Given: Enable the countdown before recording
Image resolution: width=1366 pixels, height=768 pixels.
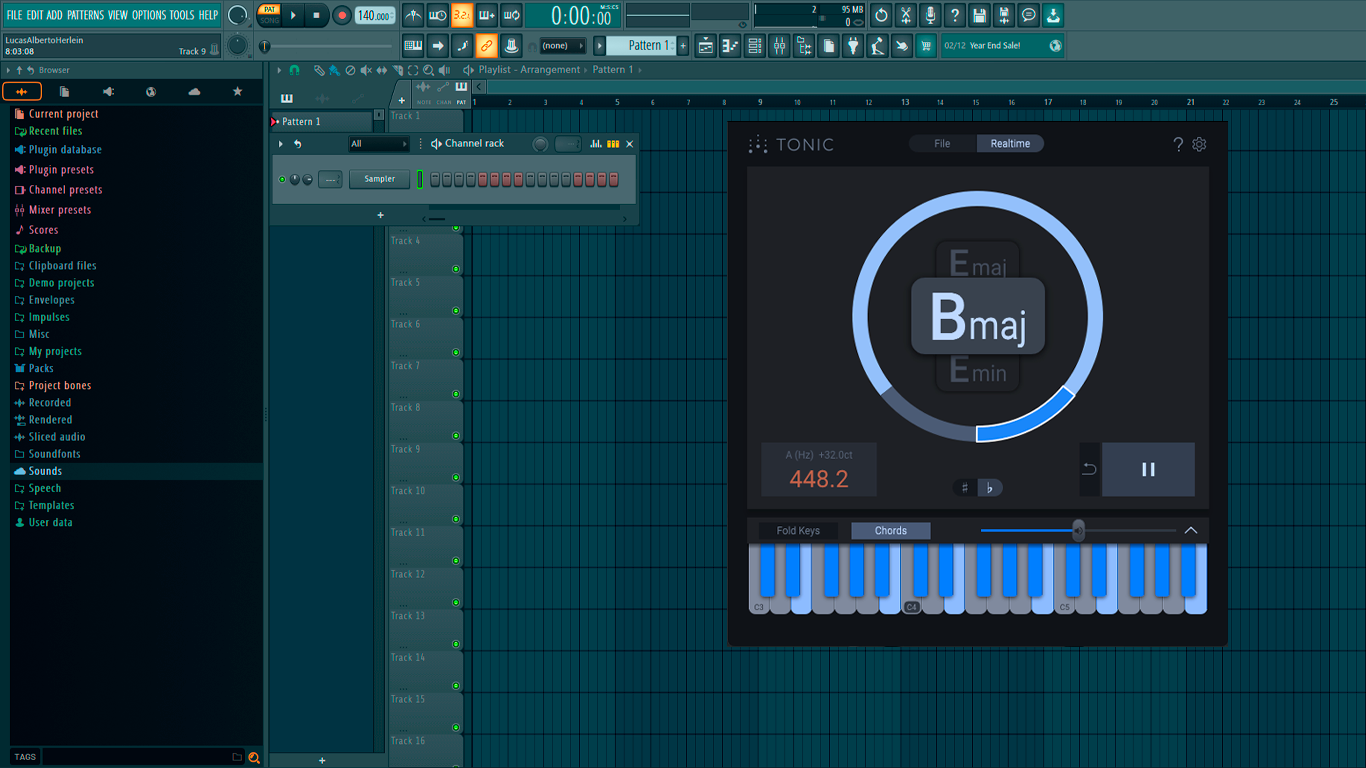Looking at the screenshot, I should click(462, 15).
